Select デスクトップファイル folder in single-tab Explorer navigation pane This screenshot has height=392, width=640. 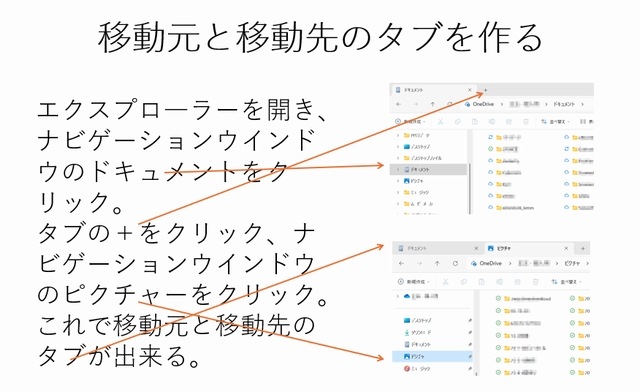tap(422, 158)
